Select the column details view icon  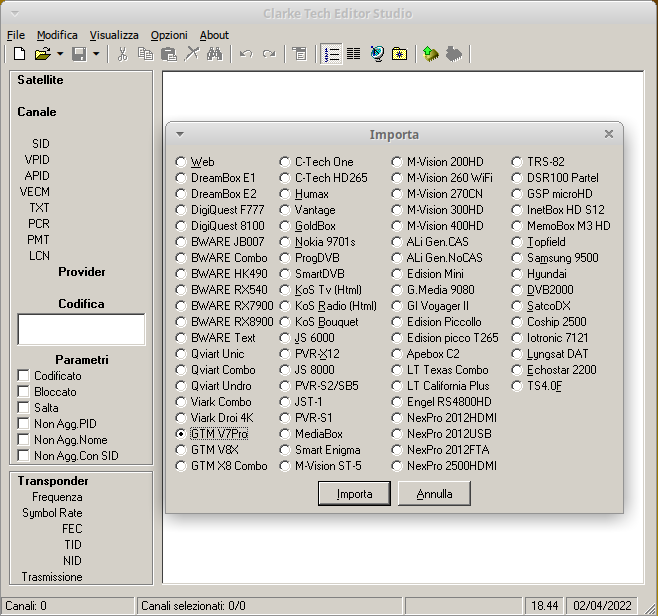tap(353, 54)
